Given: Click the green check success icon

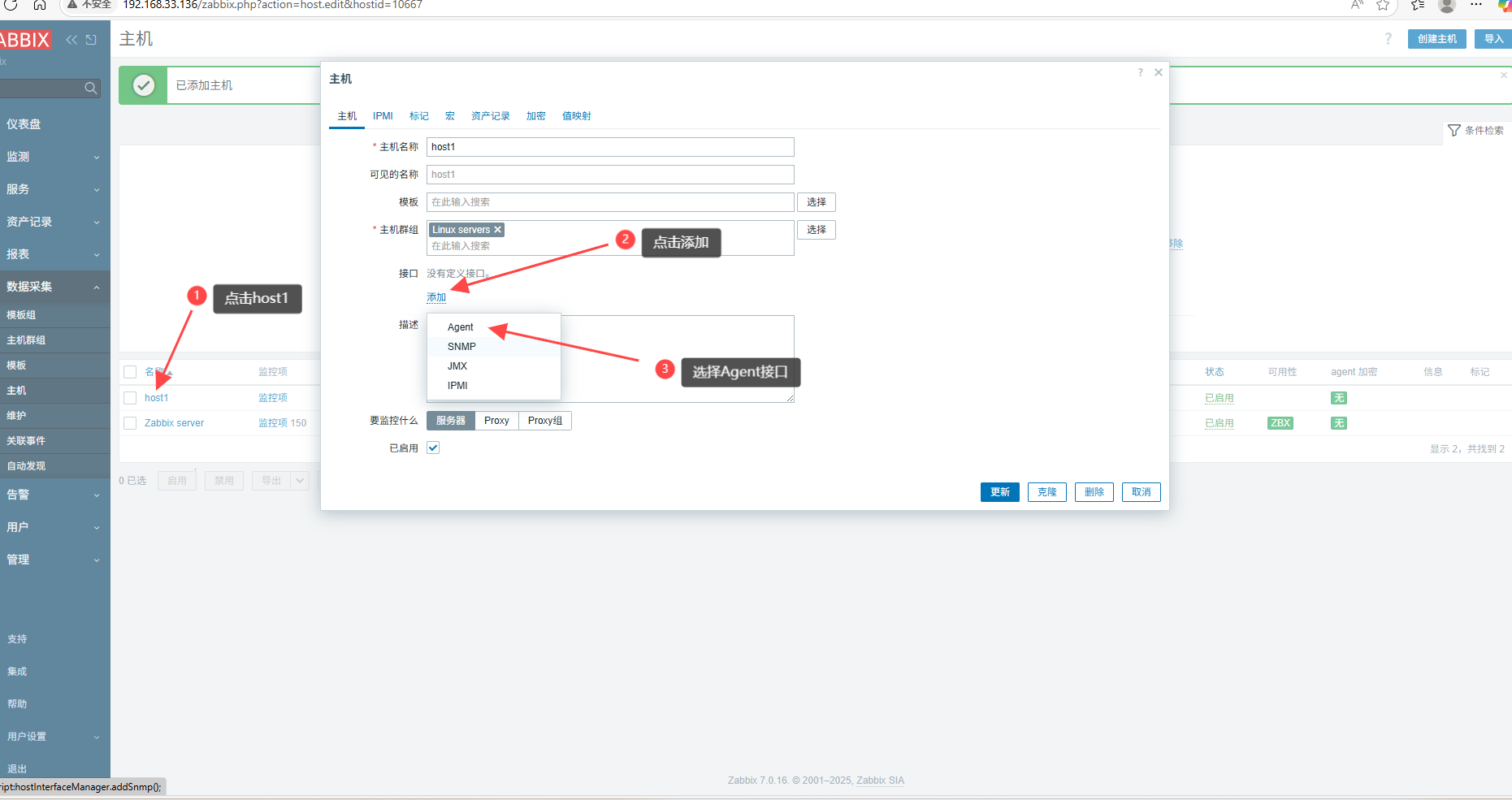Looking at the screenshot, I should (144, 85).
